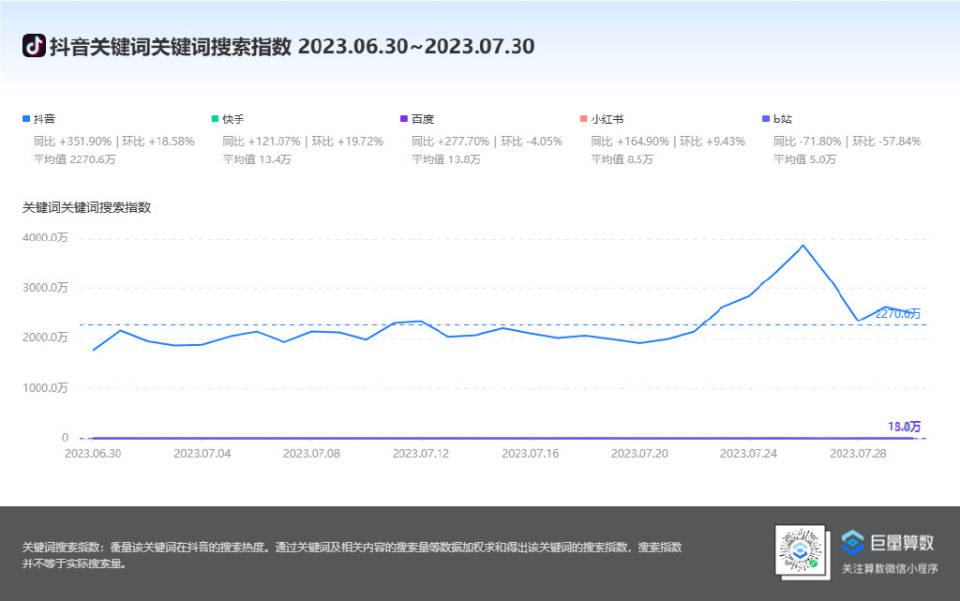
Task: Toggle the b站 series legend label
Action: [x=782, y=119]
